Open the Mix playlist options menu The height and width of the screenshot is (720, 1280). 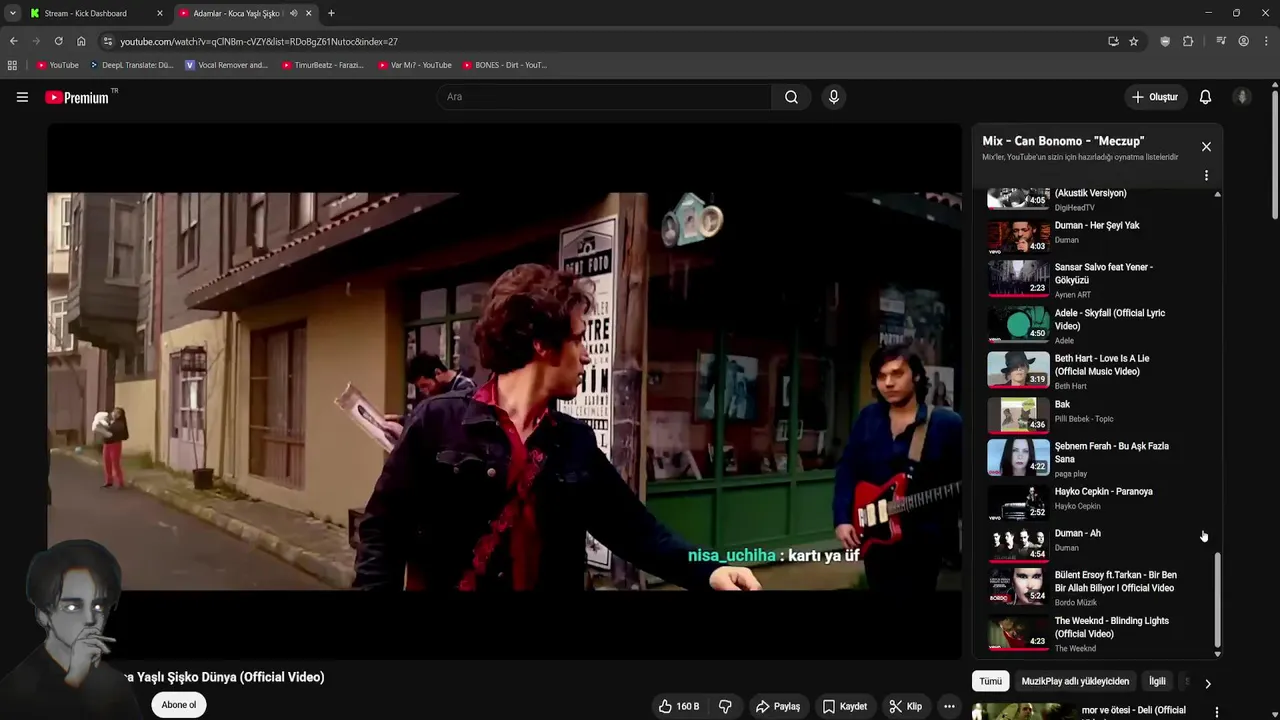1206,176
